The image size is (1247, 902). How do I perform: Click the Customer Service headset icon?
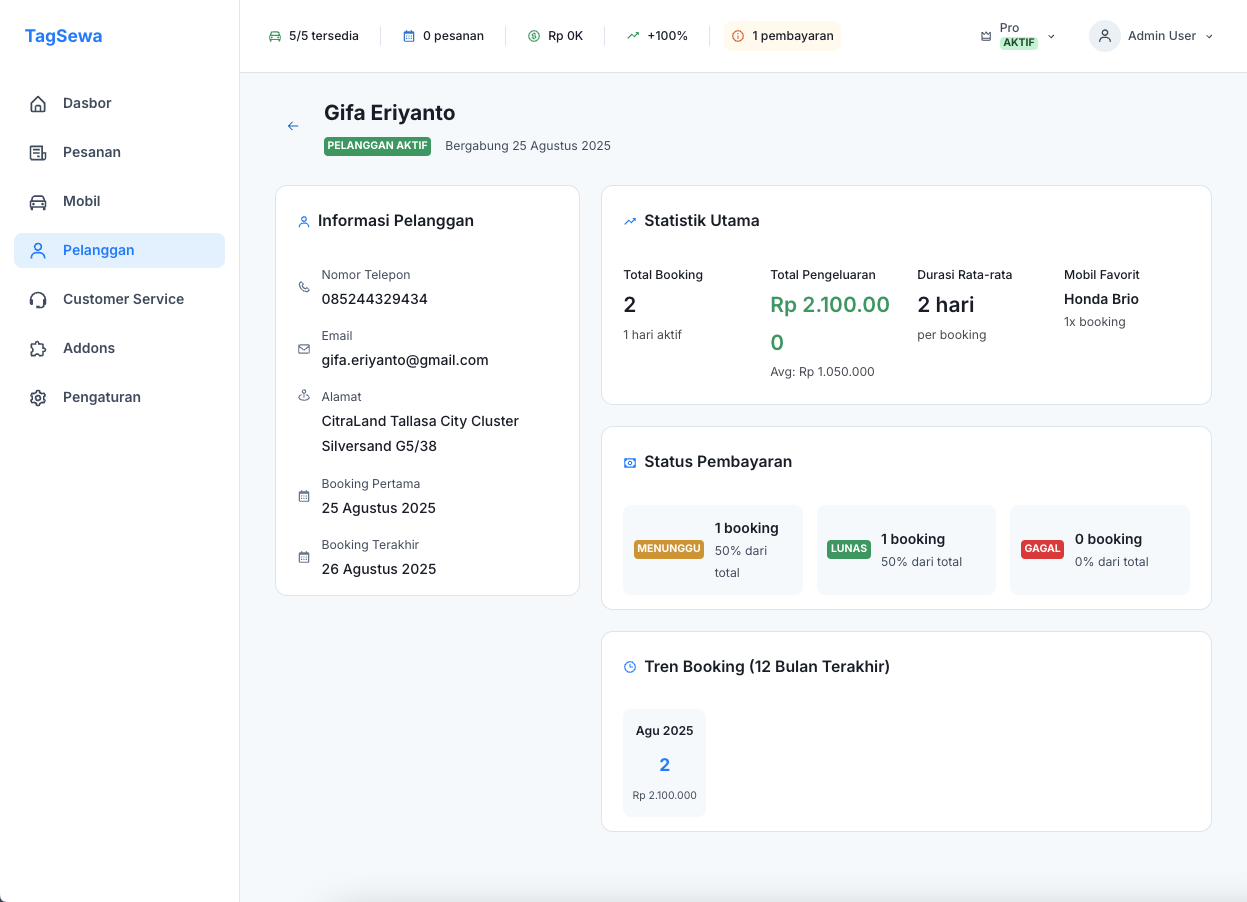38,300
